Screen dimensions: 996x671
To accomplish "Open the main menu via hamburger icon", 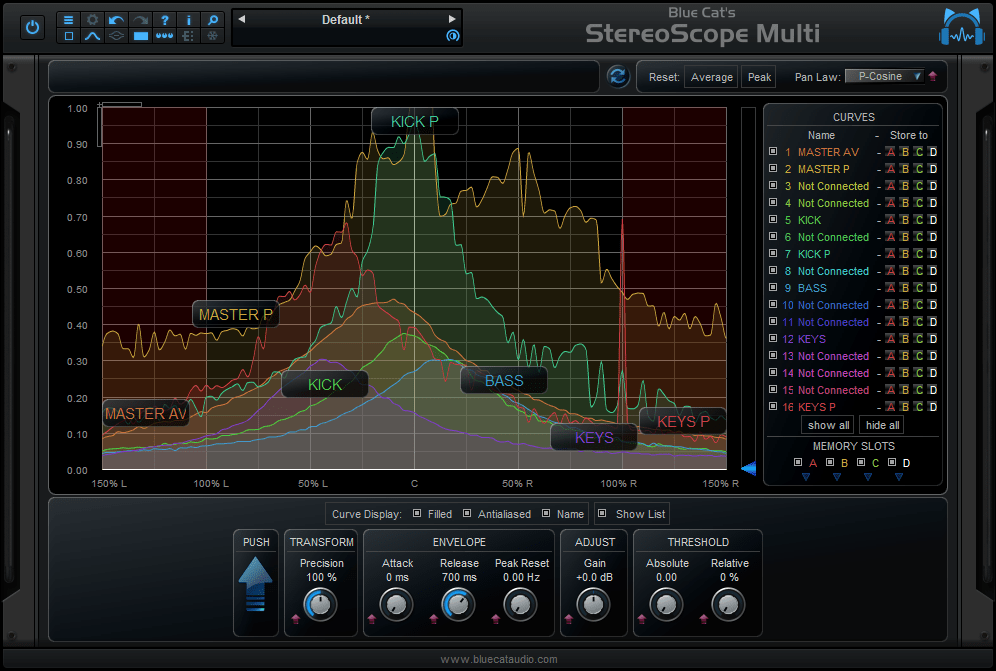I will [68, 20].
